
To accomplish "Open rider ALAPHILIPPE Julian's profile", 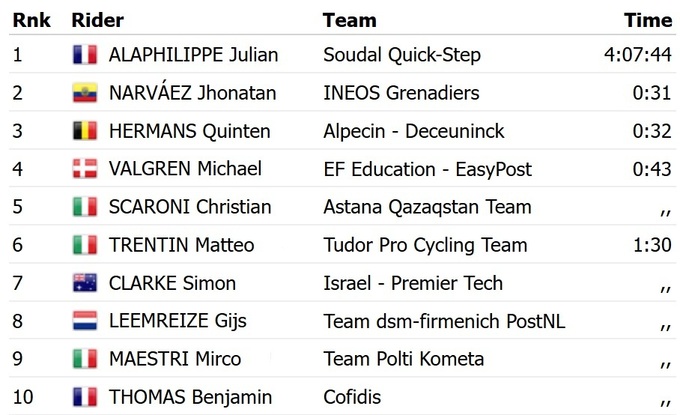I will (193, 55).
